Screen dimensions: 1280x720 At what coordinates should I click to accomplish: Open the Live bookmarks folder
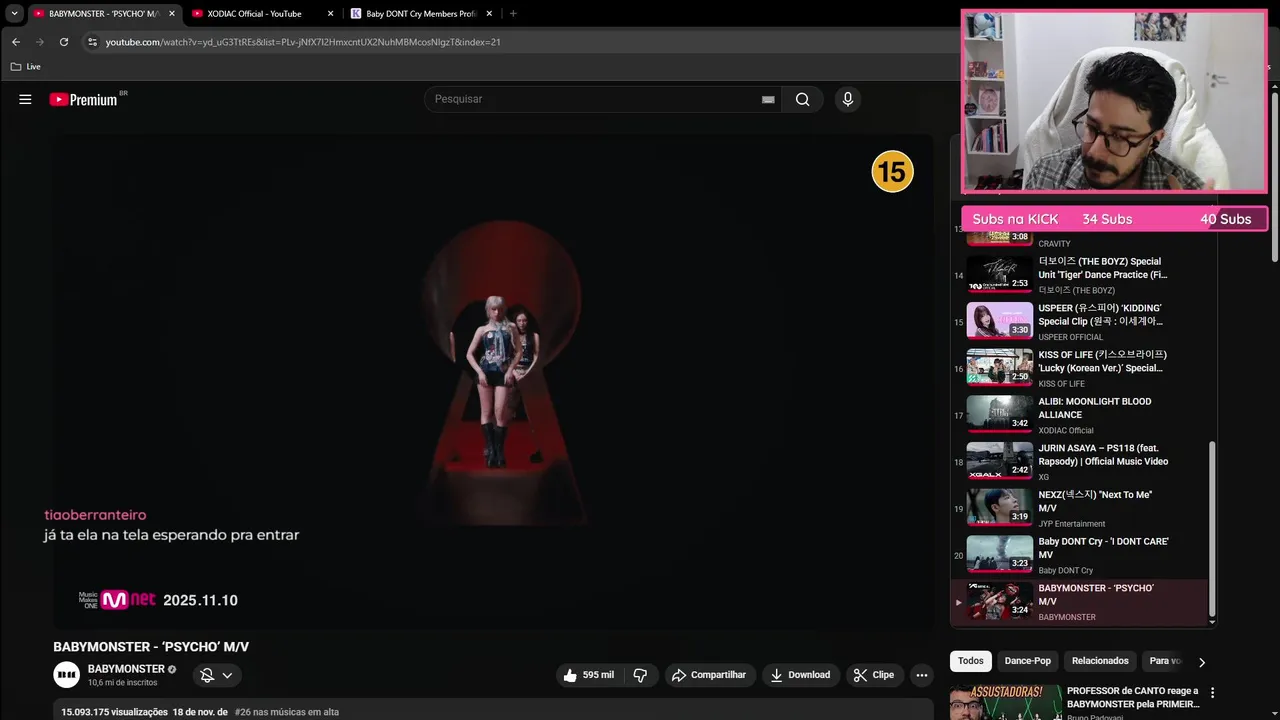coord(26,67)
